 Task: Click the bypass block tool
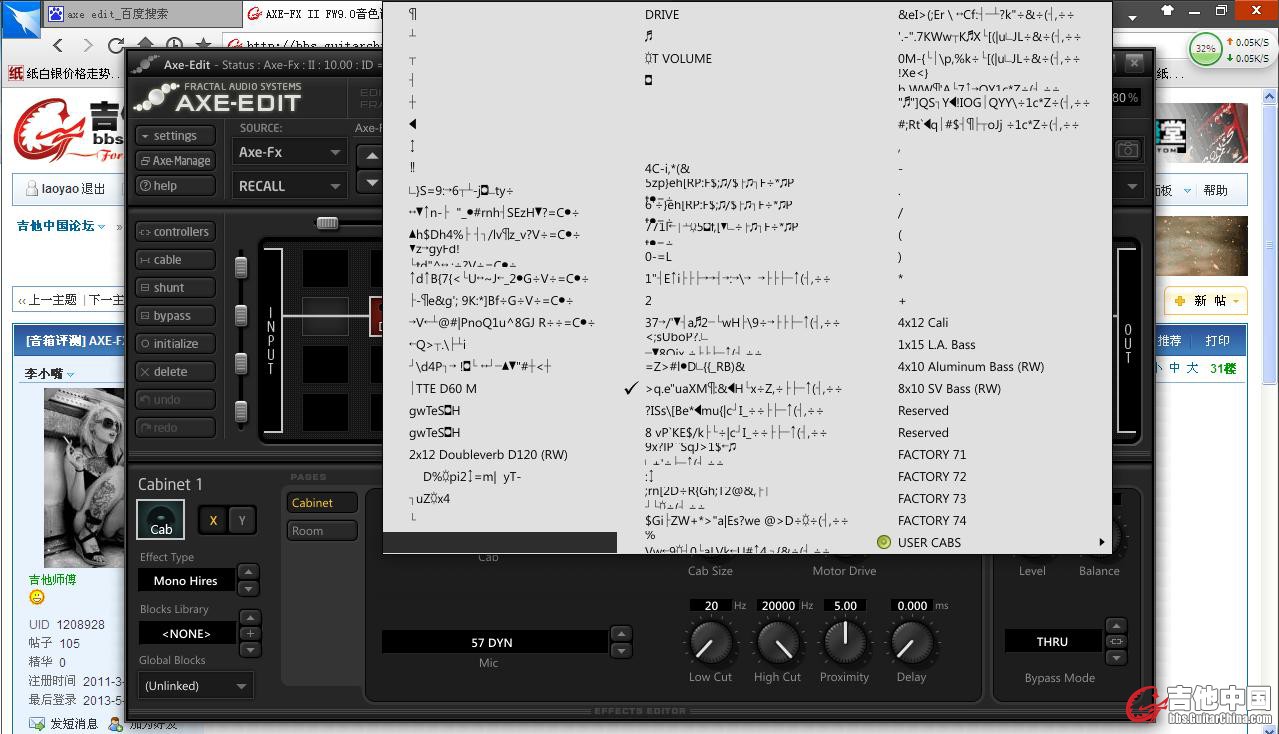point(176,316)
